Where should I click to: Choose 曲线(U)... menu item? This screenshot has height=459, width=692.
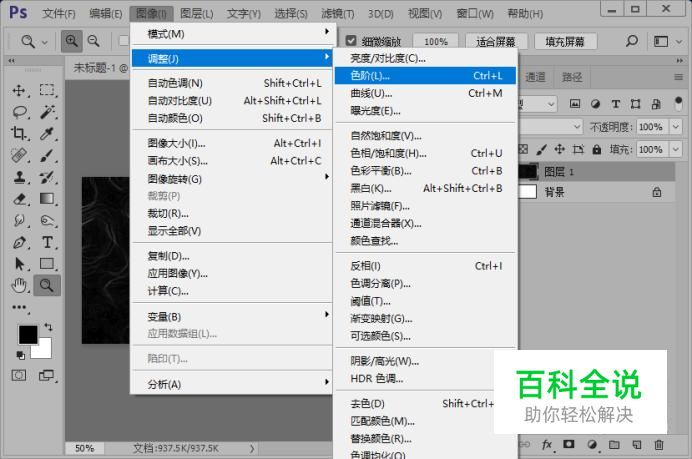coord(425,93)
